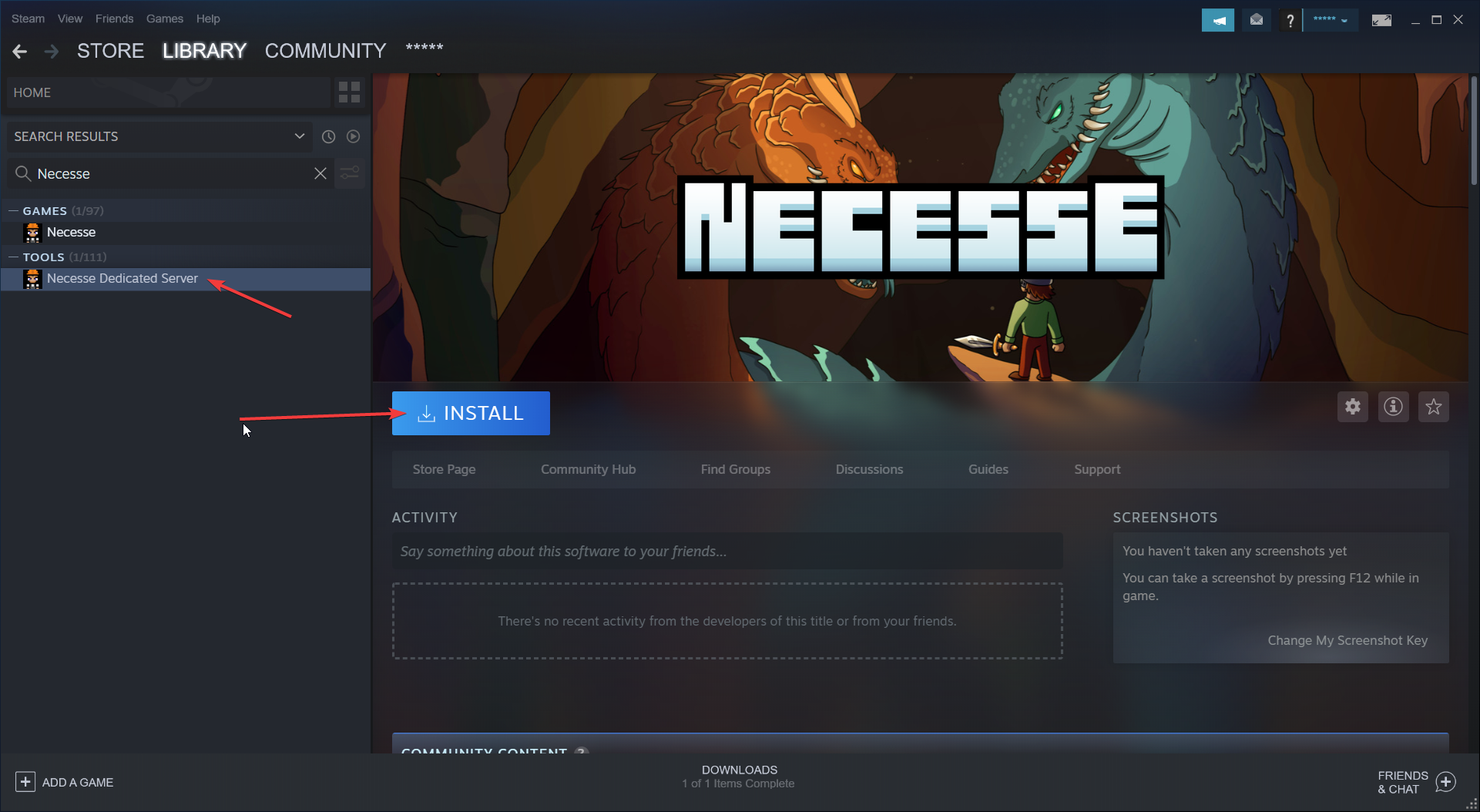The height and width of the screenshot is (812, 1480).
Task: Open the Store Page link
Action: [444, 469]
